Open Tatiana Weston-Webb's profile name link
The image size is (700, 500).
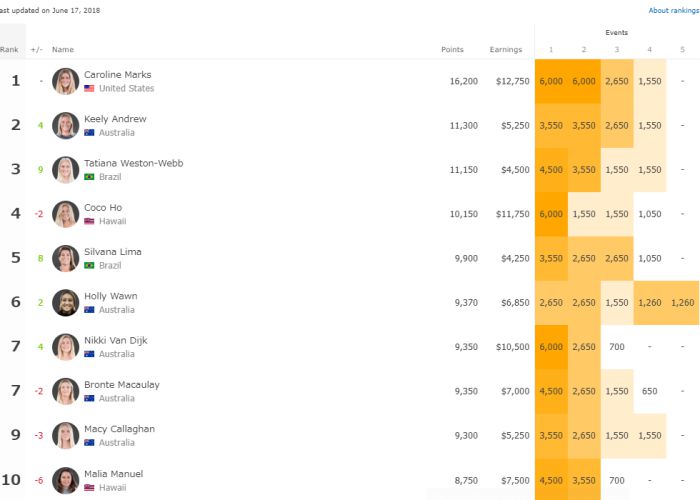pos(133,163)
